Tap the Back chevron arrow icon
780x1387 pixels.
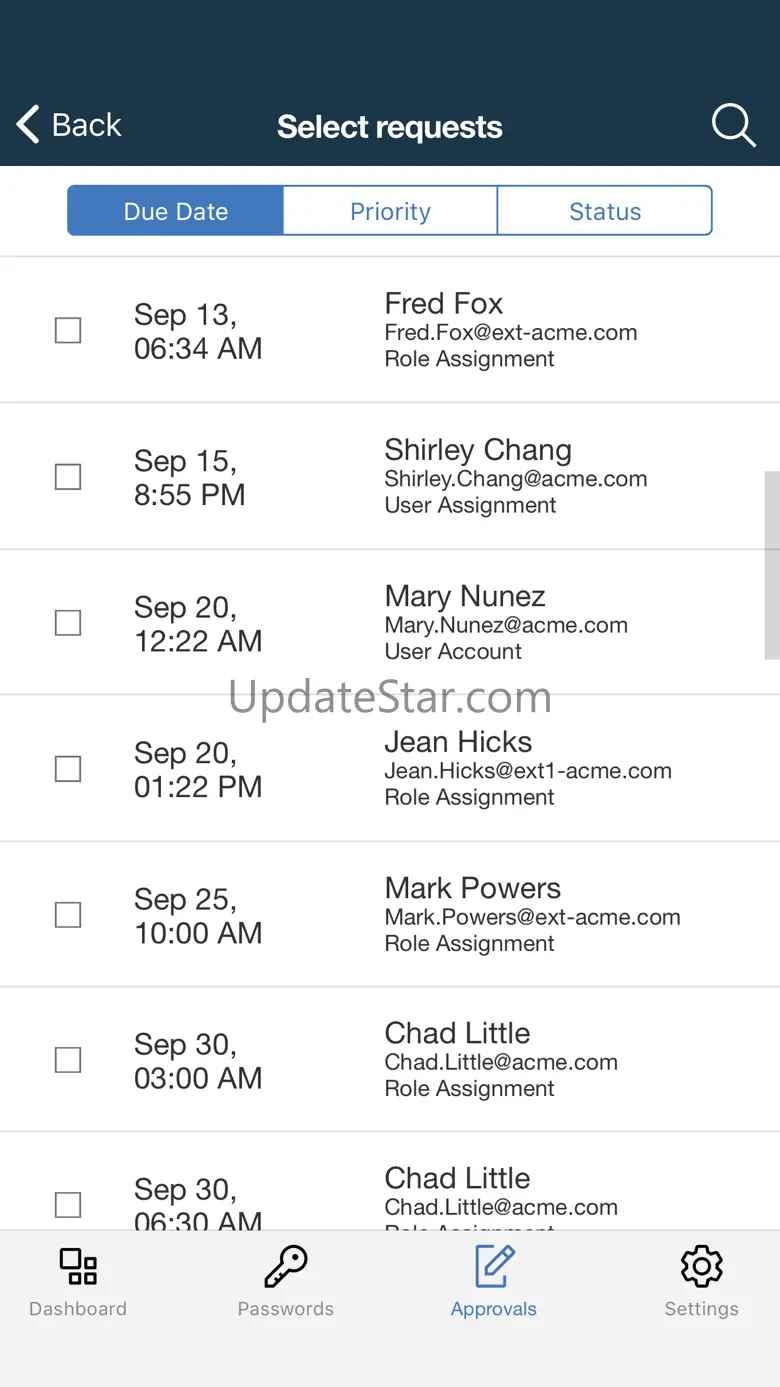pos(28,125)
